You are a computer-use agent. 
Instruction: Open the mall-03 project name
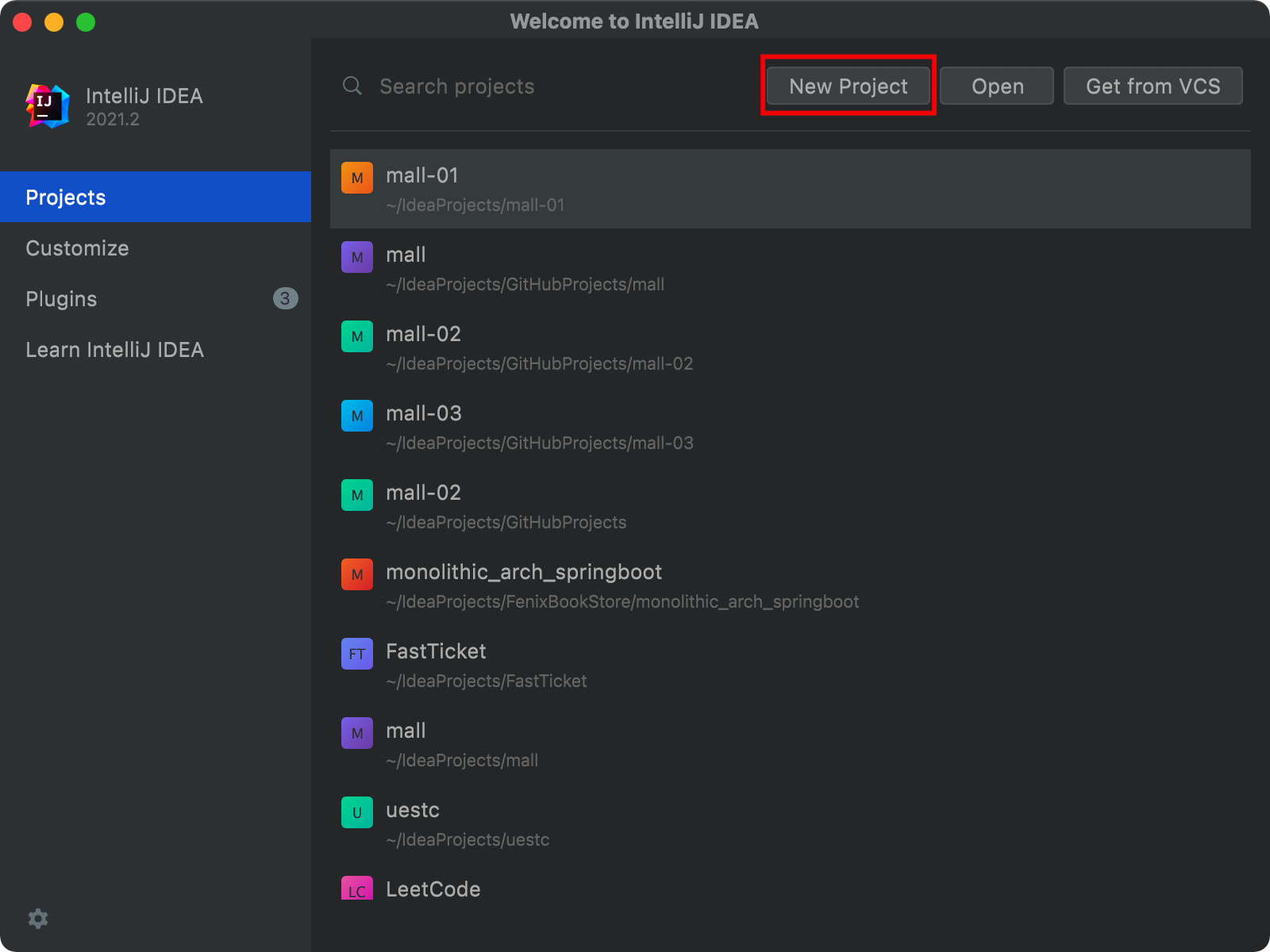(x=424, y=413)
